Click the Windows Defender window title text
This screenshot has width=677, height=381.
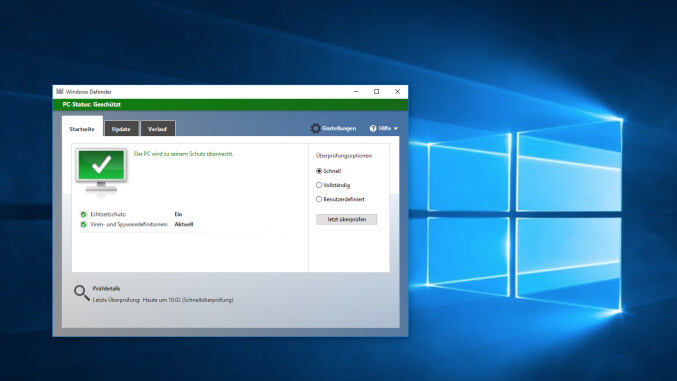(89, 92)
